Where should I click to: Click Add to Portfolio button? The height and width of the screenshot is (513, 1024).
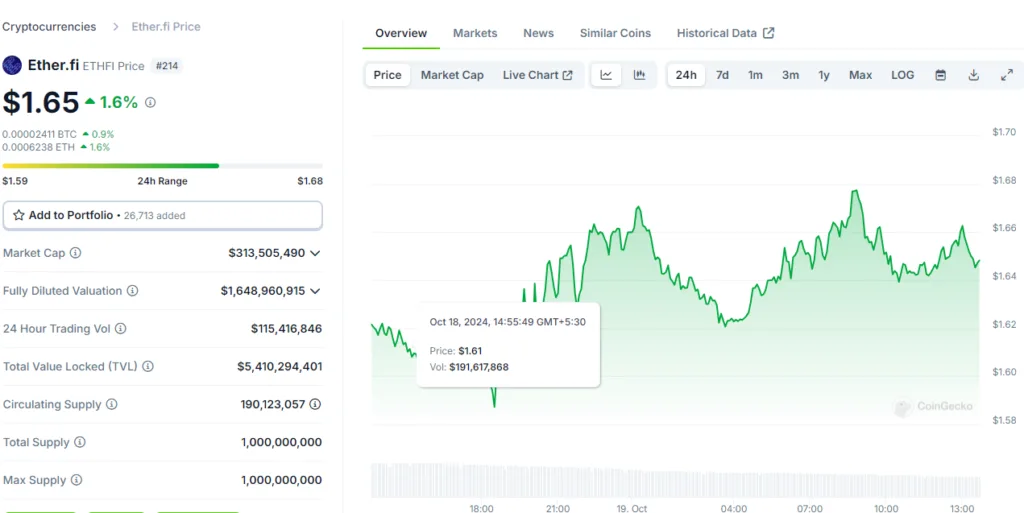pyautogui.click(x=163, y=215)
